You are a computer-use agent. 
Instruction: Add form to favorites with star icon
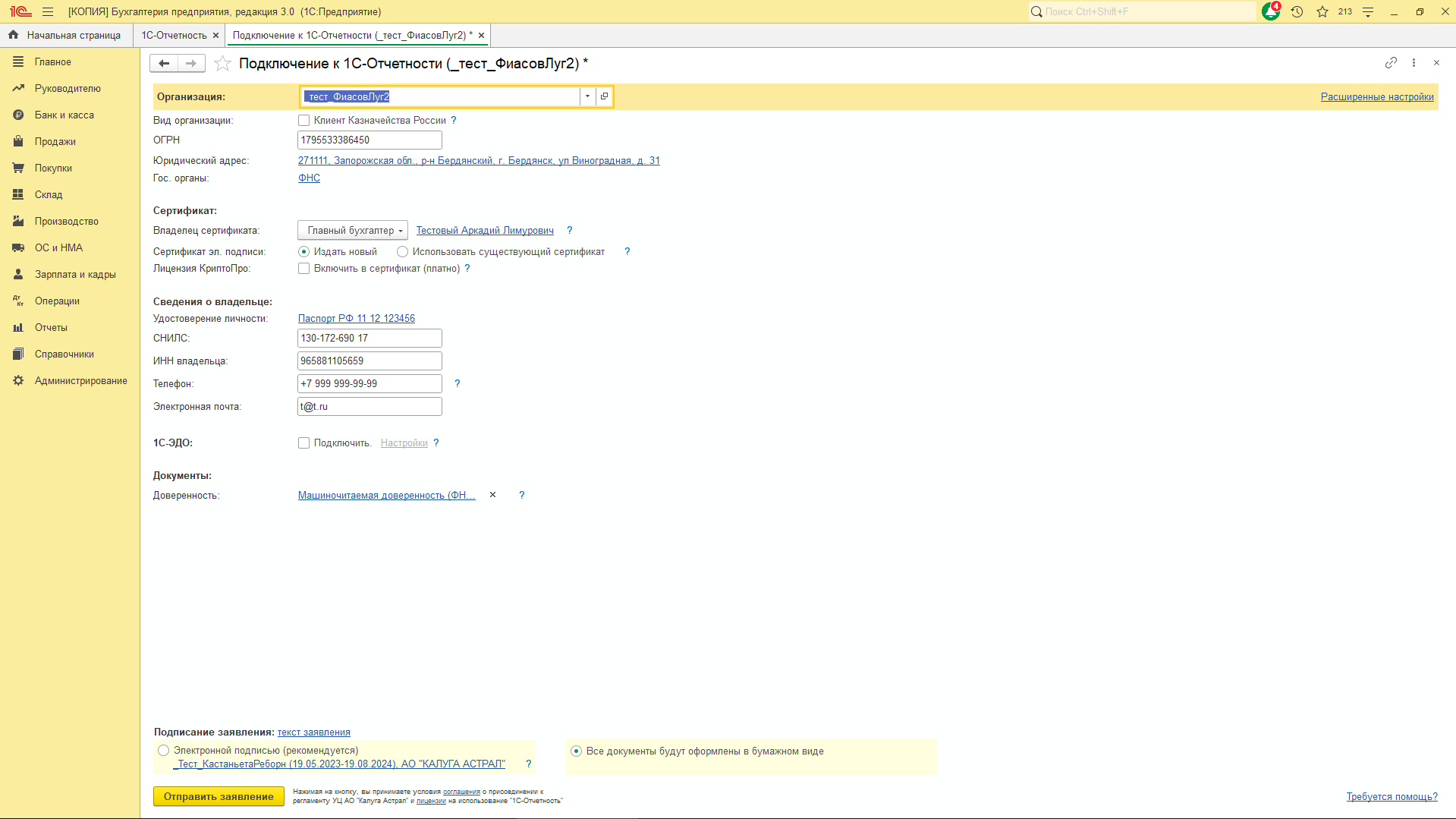(222, 63)
